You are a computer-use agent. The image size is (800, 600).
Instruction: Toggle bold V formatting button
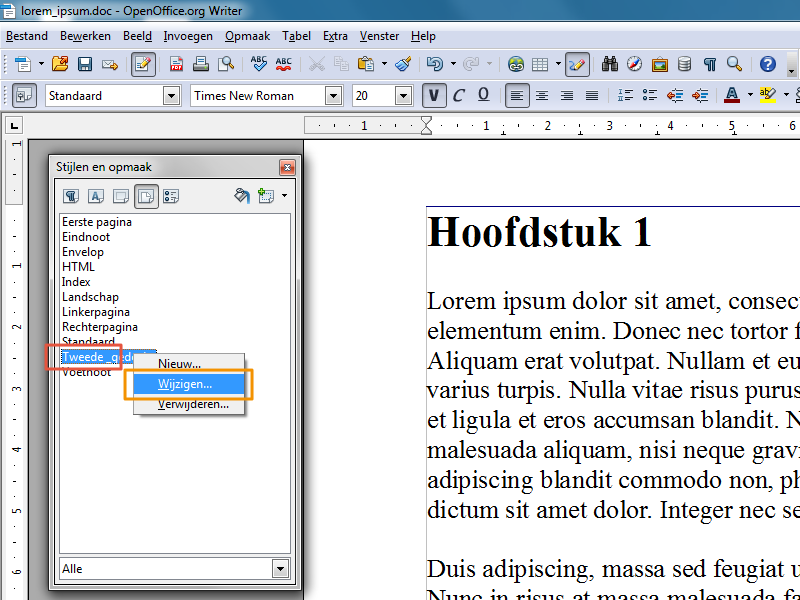(x=434, y=95)
